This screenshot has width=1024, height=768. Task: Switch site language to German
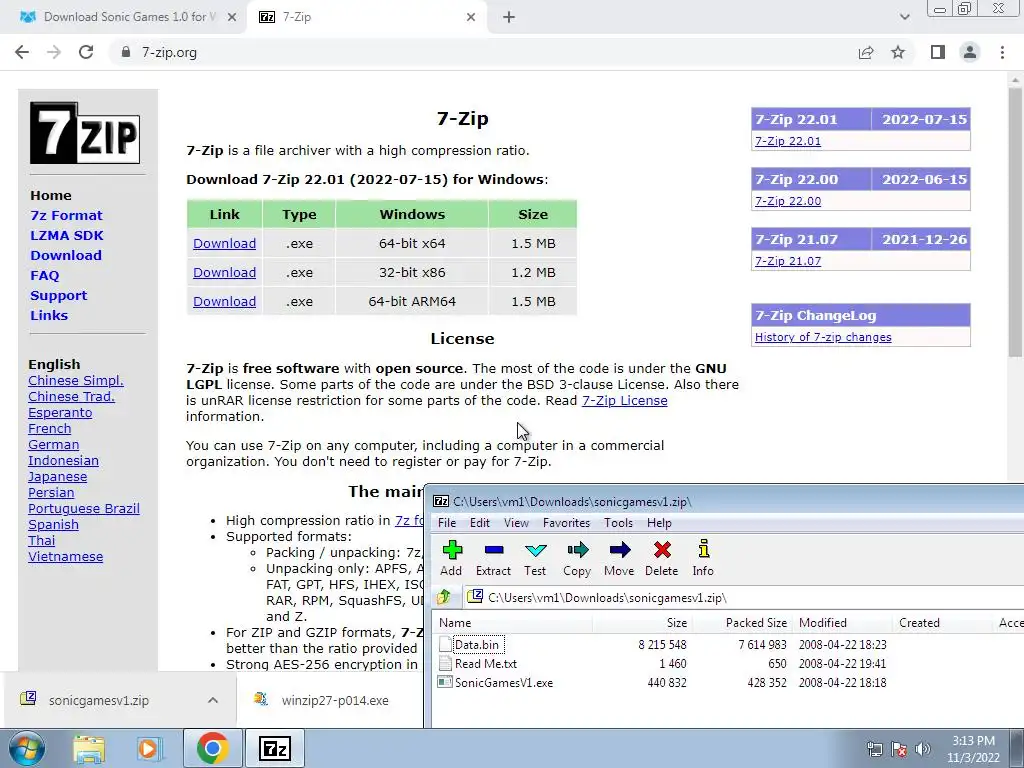tap(54, 445)
